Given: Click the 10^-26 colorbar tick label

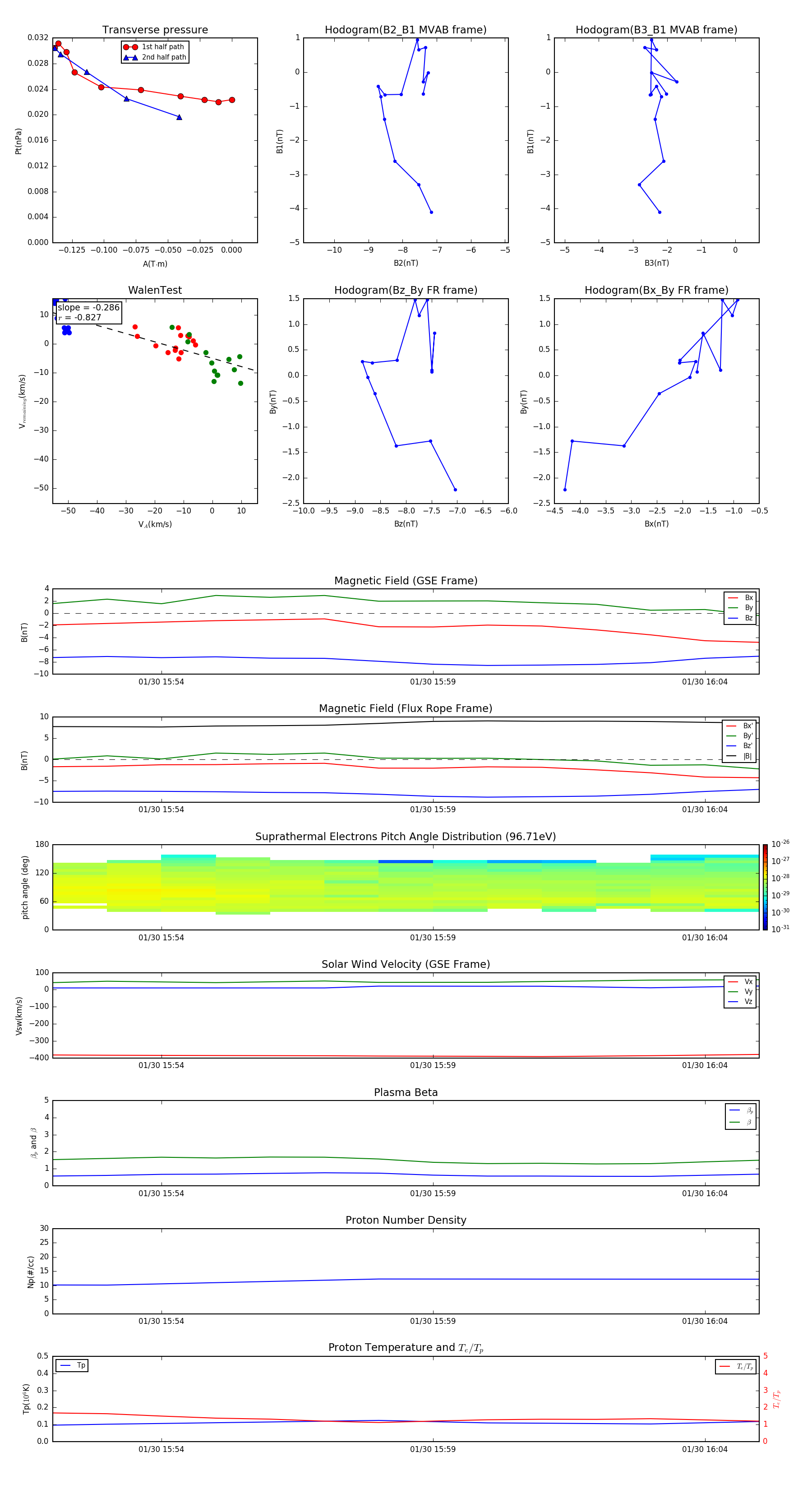Looking at the screenshot, I should [780, 844].
